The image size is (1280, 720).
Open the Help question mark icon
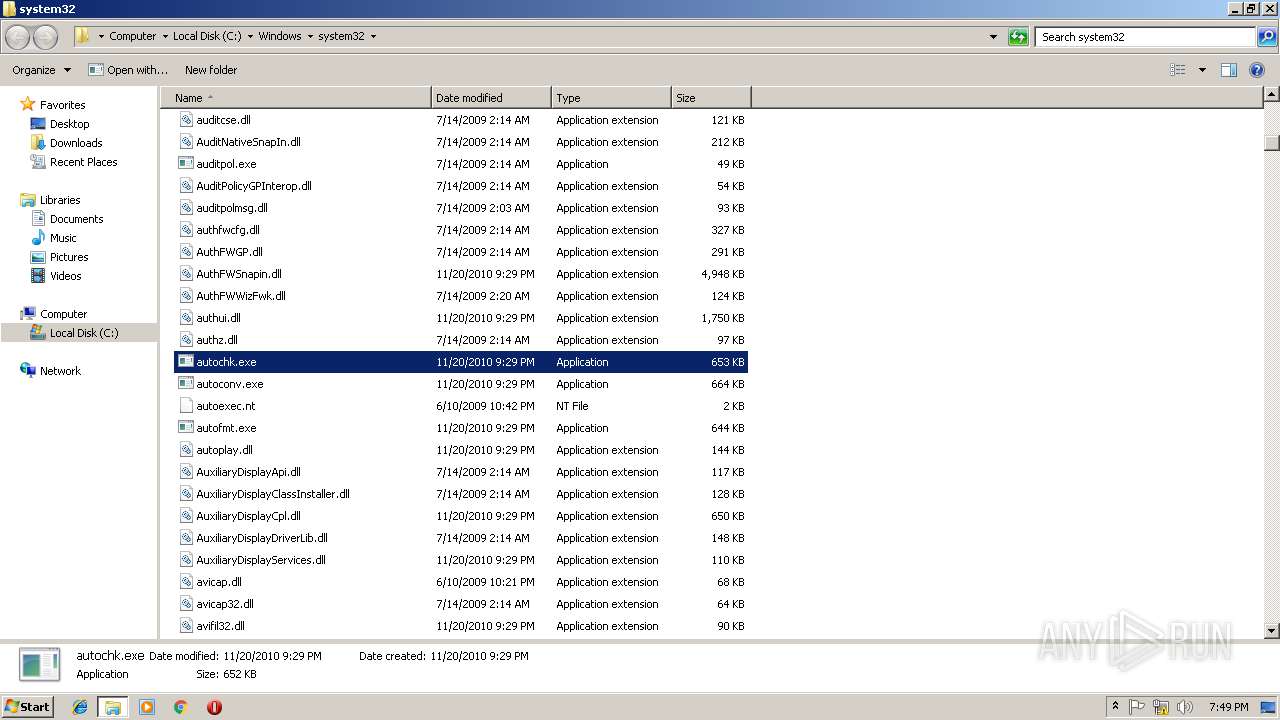[x=1258, y=70]
